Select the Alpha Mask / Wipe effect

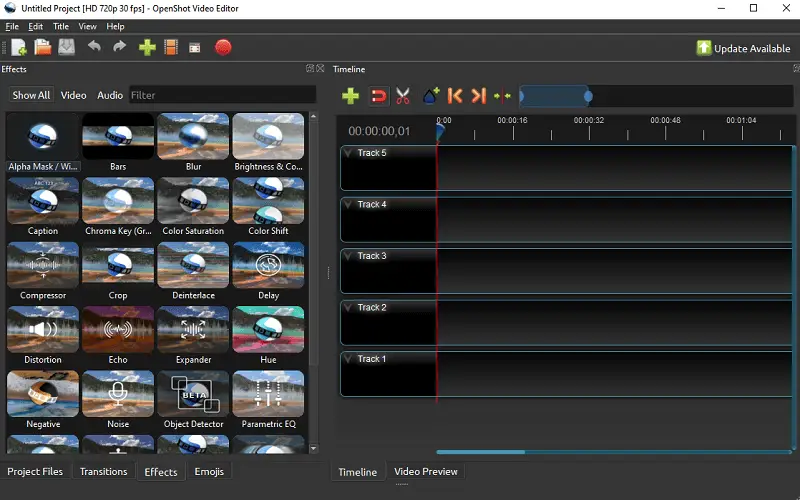click(x=43, y=142)
